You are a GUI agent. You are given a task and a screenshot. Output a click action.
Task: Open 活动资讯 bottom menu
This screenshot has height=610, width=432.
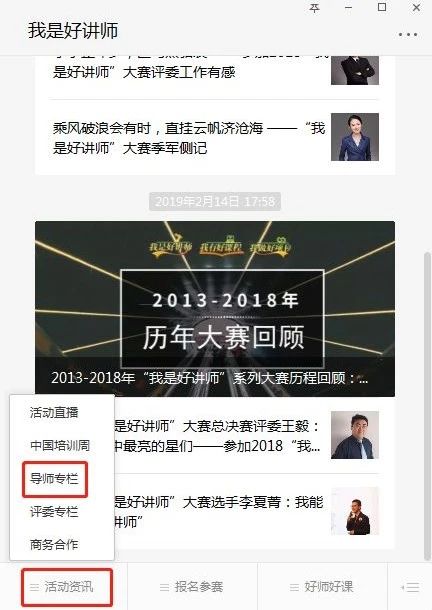coord(67,587)
